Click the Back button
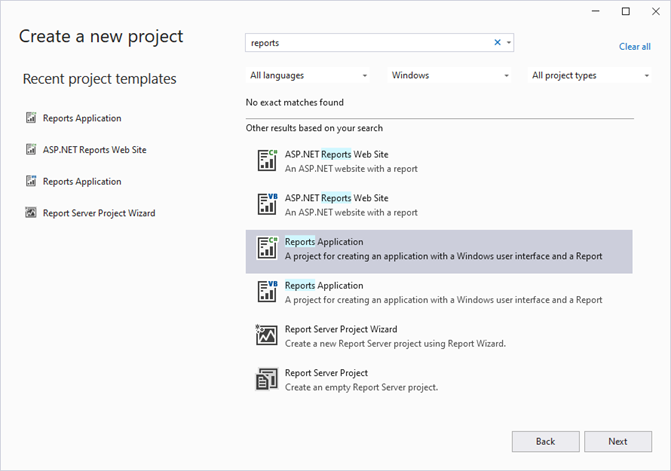Screen dimensions: 671x471 click(545, 441)
